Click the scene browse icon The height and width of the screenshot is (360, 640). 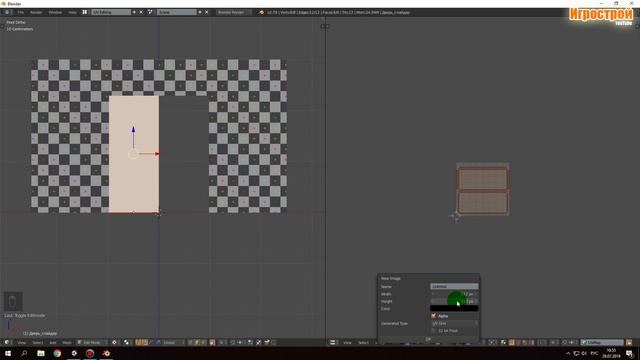[150, 12]
